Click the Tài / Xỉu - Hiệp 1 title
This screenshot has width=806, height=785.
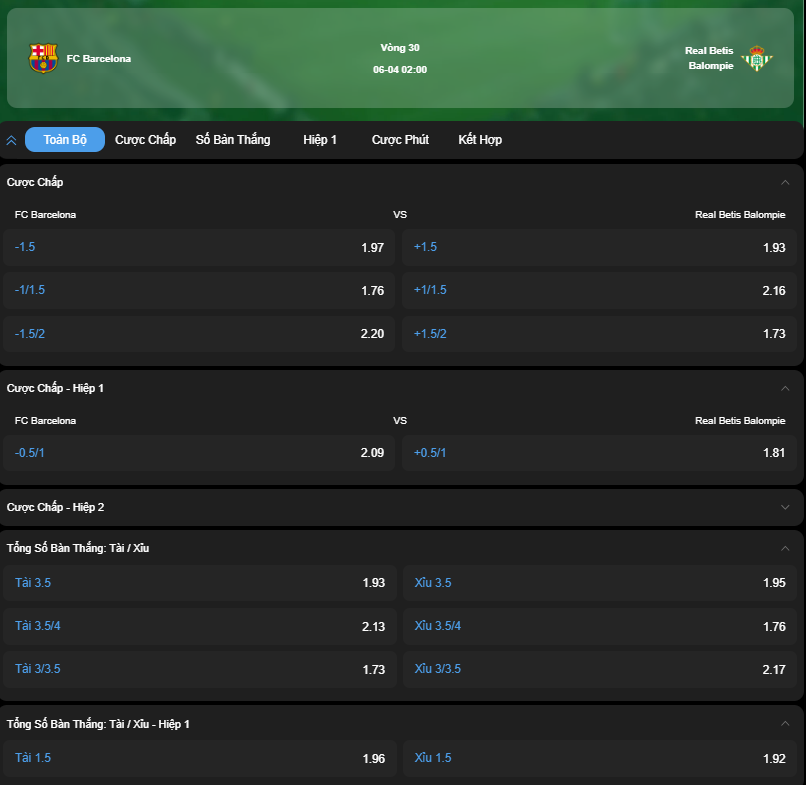click(98, 724)
